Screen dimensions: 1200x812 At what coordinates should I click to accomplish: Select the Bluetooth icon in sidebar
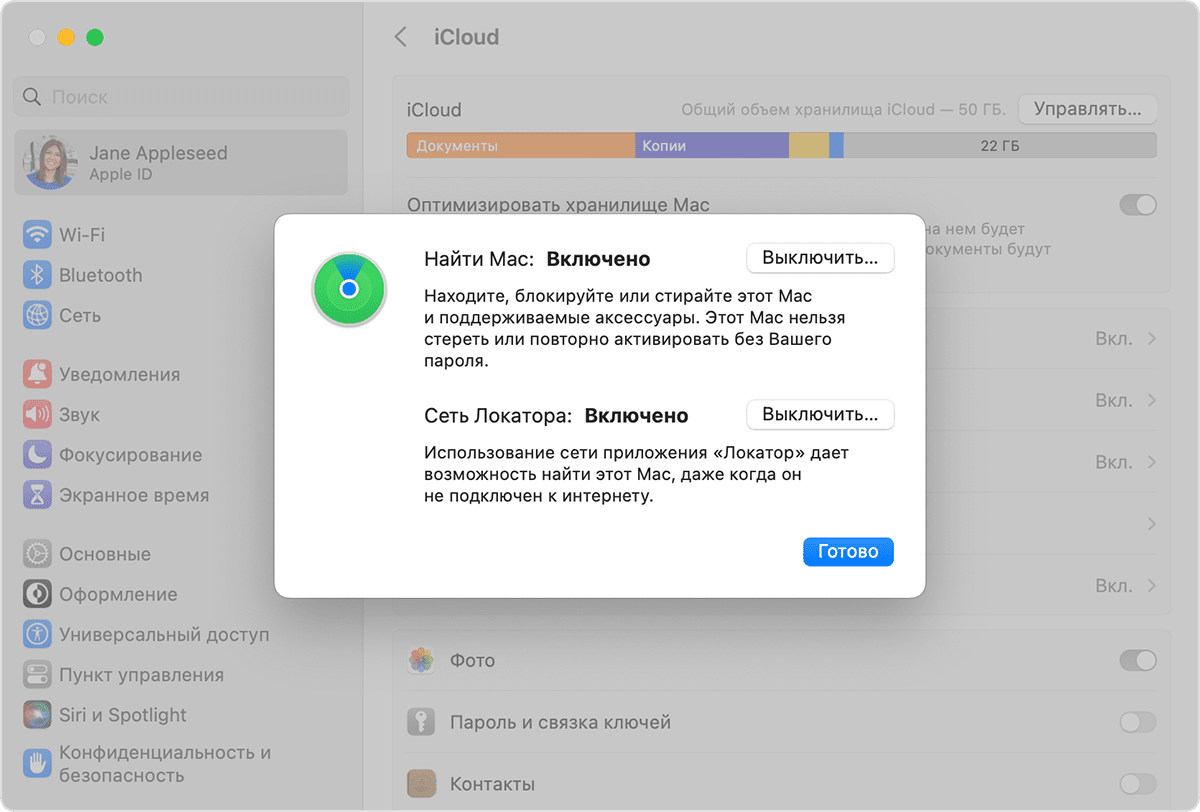point(37,275)
